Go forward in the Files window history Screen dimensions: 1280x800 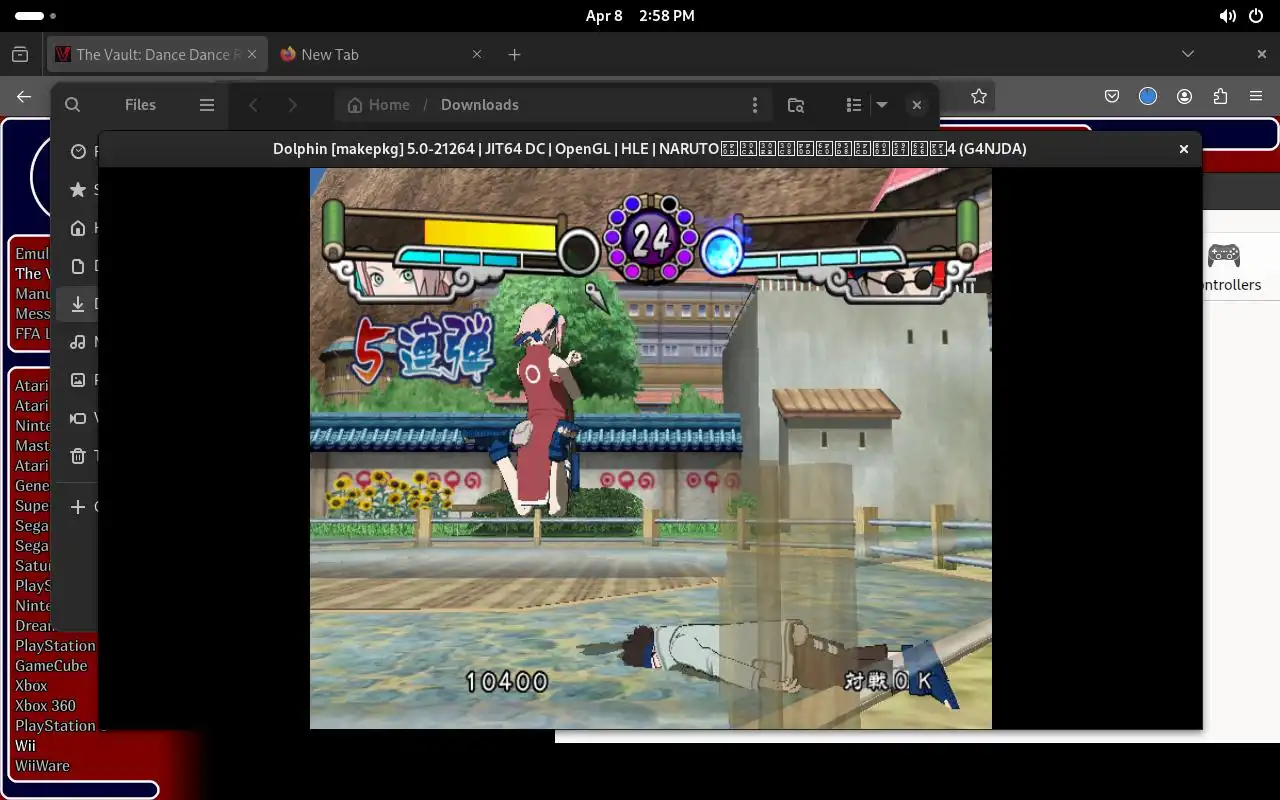click(292, 104)
